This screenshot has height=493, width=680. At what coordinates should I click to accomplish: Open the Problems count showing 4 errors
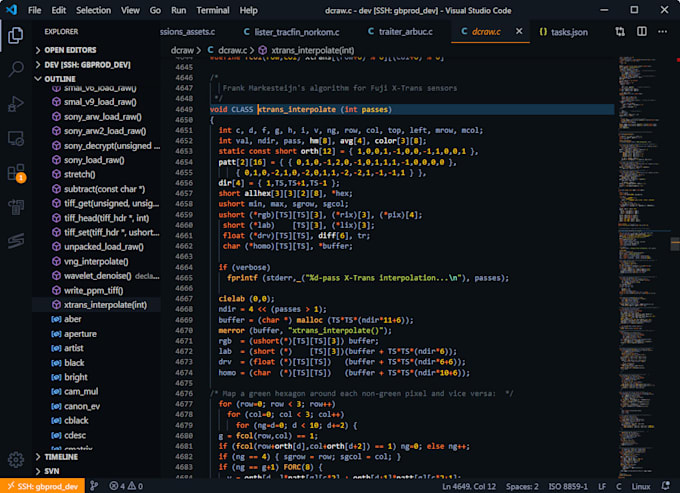point(126,486)
